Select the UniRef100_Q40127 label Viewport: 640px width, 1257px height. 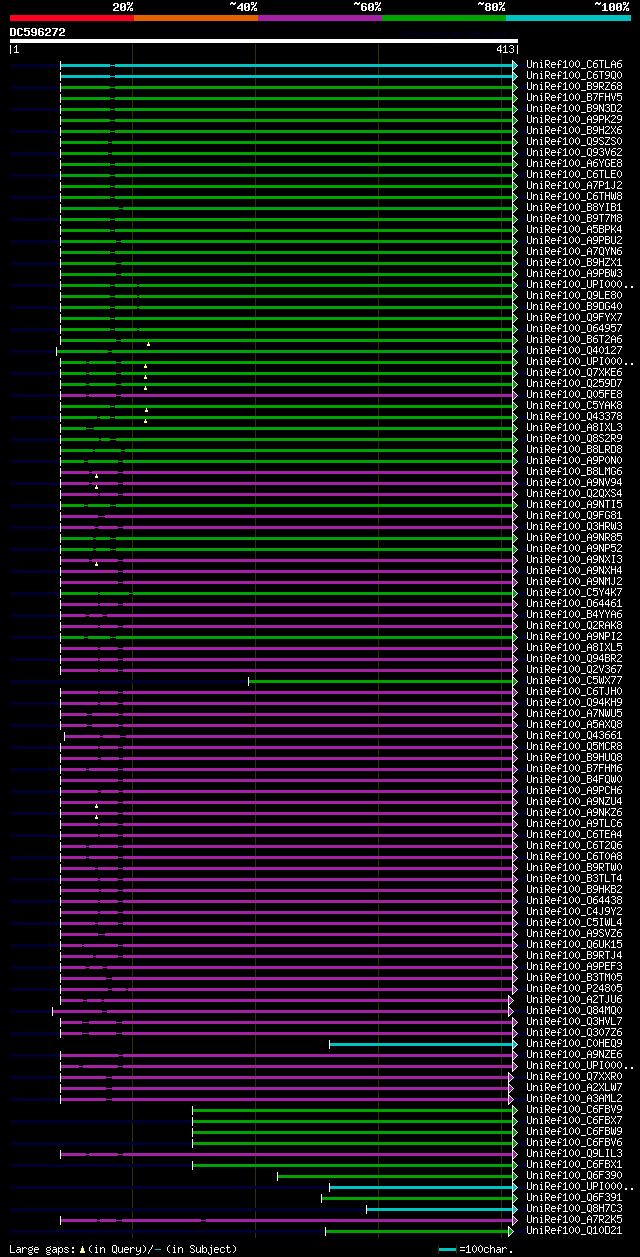pyautogui.click(x=574, y=350)
